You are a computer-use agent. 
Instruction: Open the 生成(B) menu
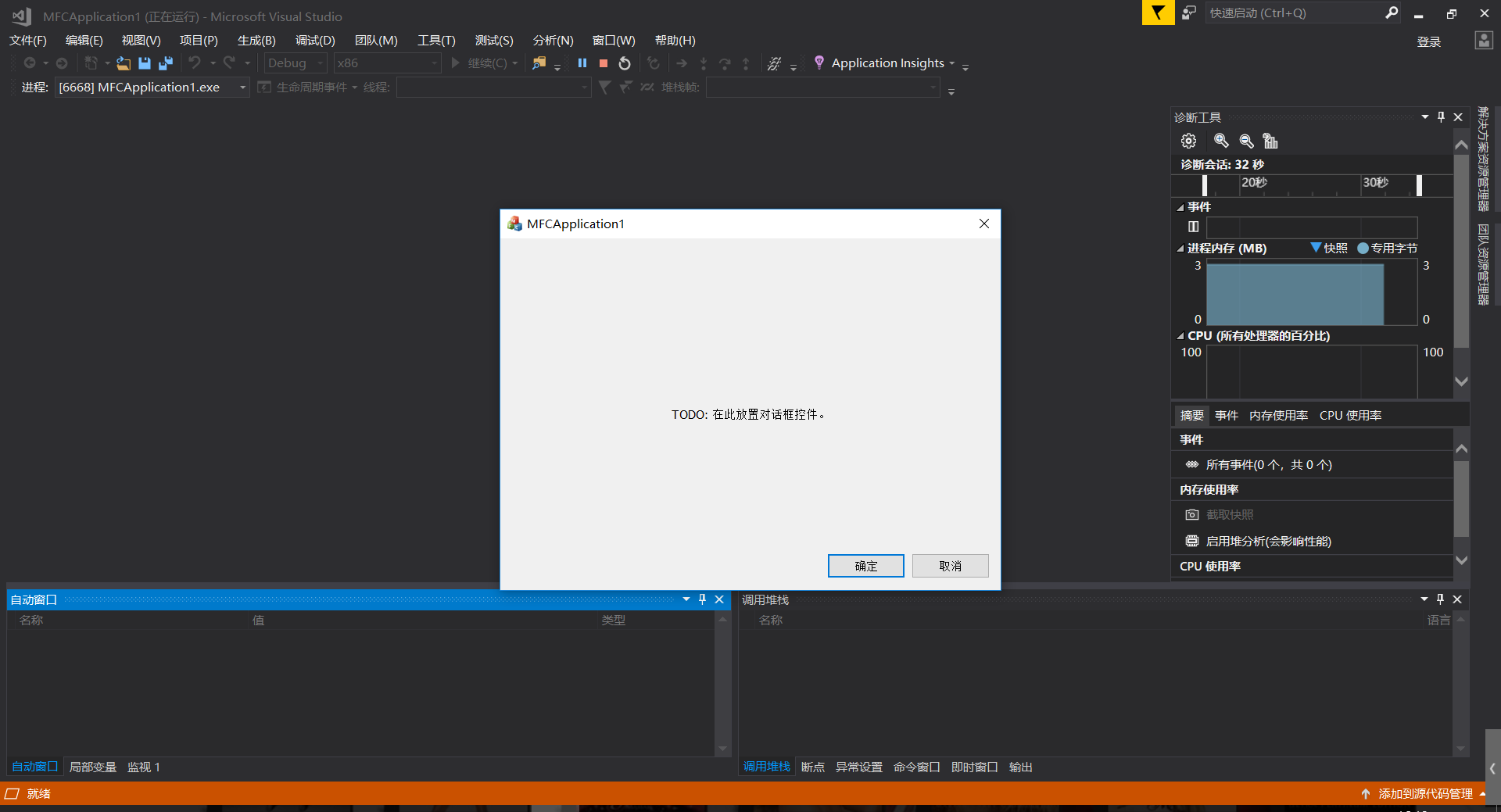[x=256, y=41]
